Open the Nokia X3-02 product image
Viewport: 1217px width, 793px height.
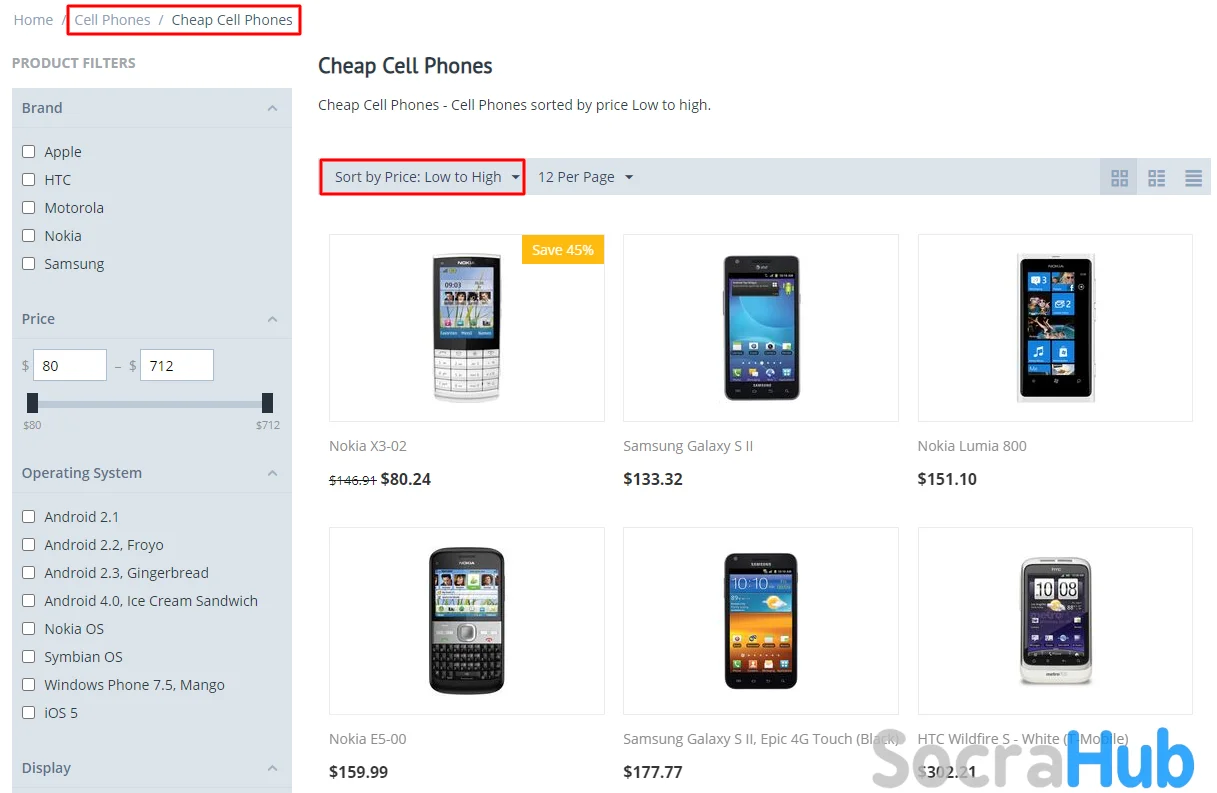466,328
